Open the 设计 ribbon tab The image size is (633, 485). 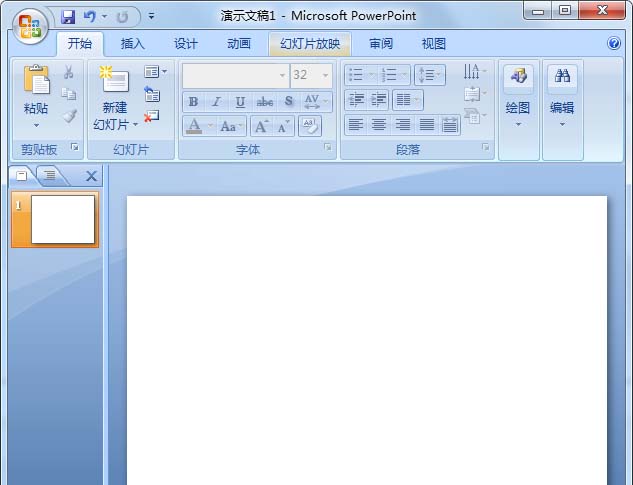pyautogui.click(x=186, y=44)
